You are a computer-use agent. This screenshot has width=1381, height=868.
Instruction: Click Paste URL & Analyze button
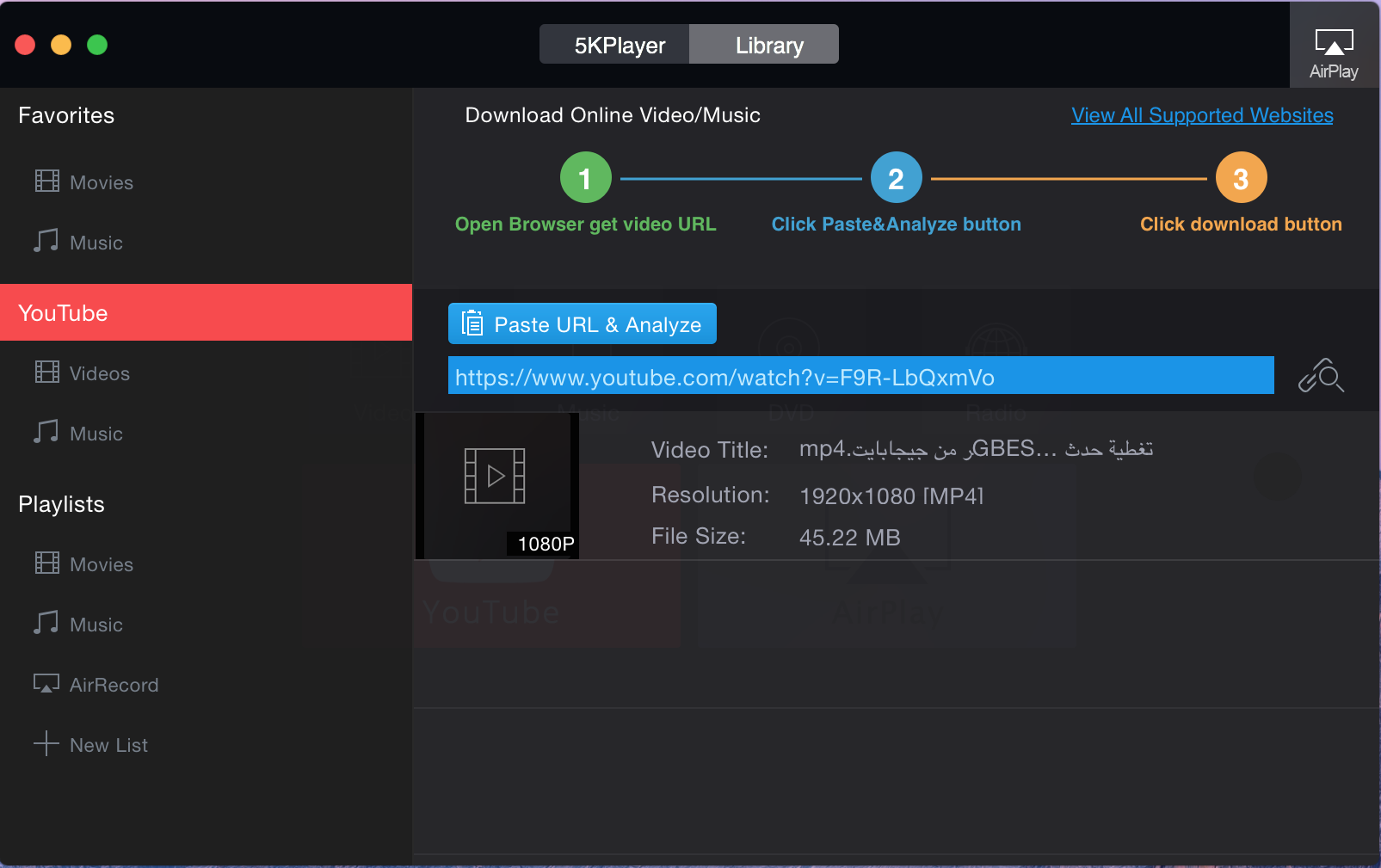tap(583, 323)
